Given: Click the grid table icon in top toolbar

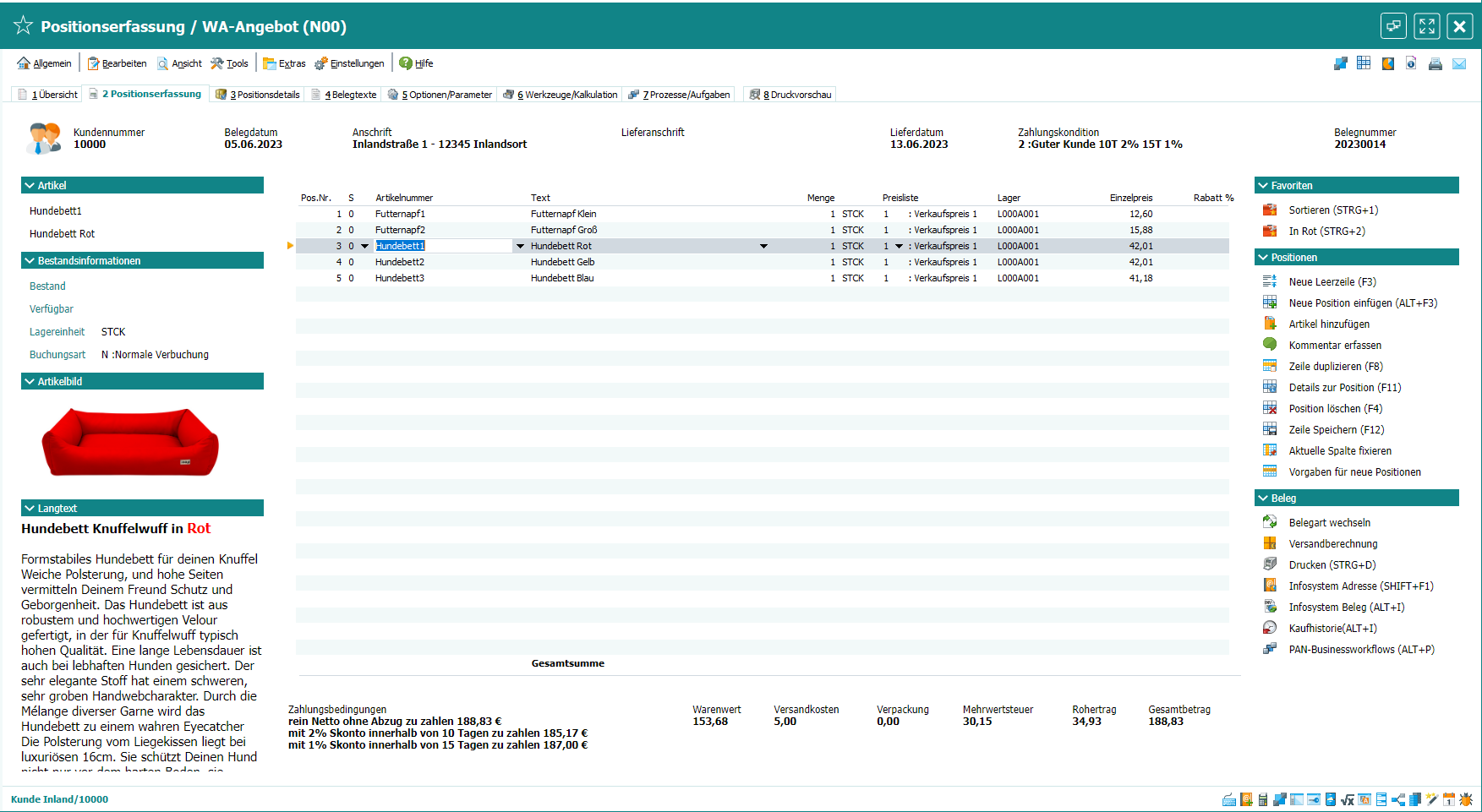Looking at the screenshot, I should pos(1364,63).
